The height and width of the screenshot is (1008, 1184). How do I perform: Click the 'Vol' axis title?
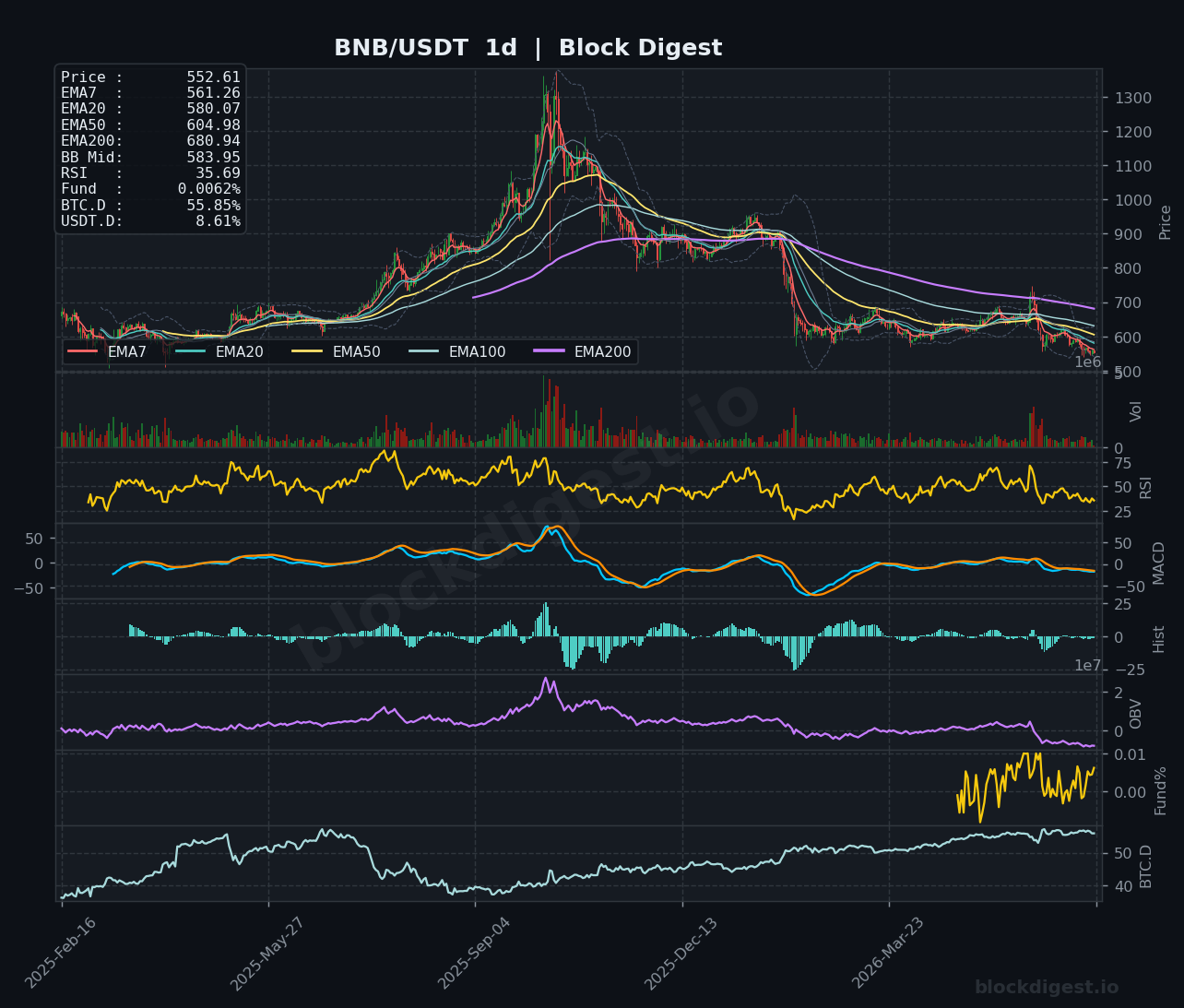(x=1136, y=411)
